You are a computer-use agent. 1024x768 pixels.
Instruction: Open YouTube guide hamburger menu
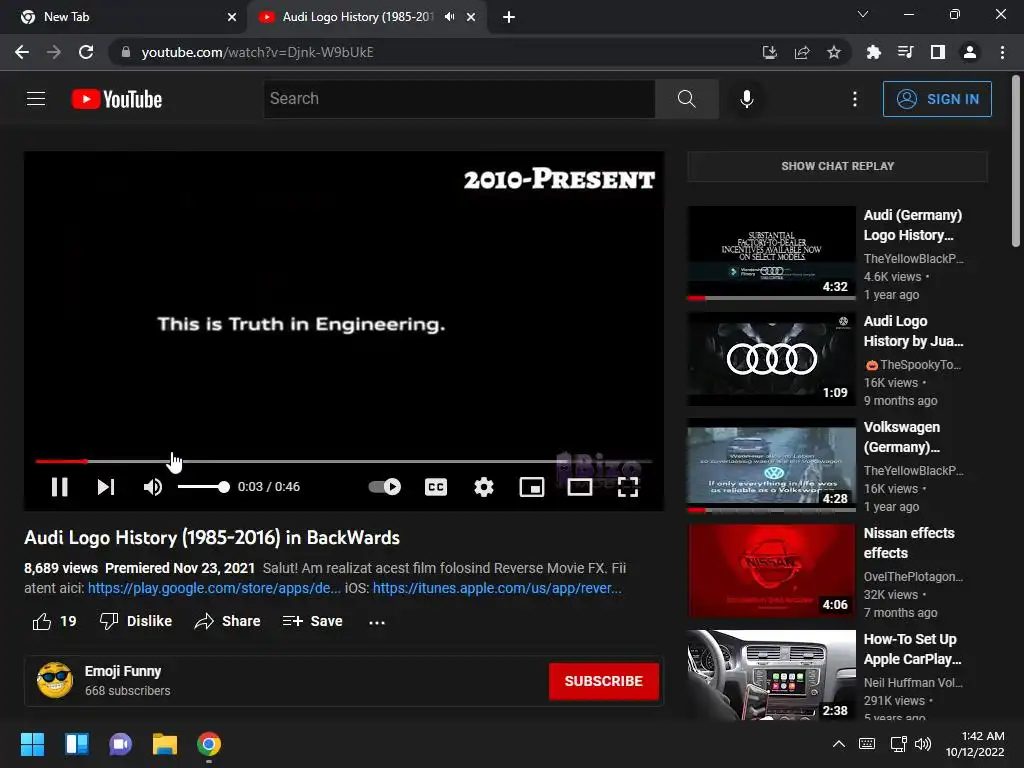click(36, 99)
